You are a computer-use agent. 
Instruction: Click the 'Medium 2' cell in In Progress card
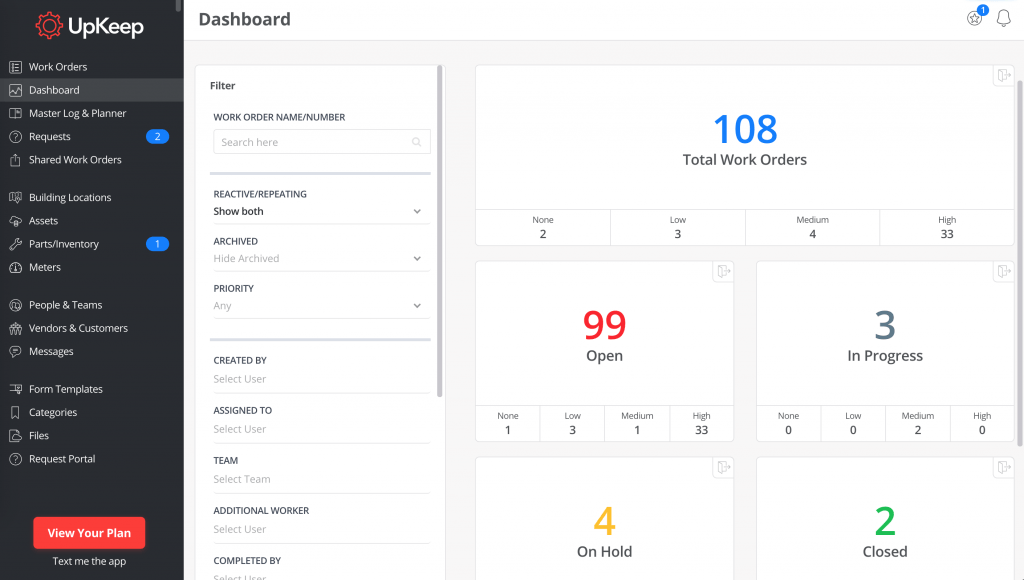pos(918,423)
